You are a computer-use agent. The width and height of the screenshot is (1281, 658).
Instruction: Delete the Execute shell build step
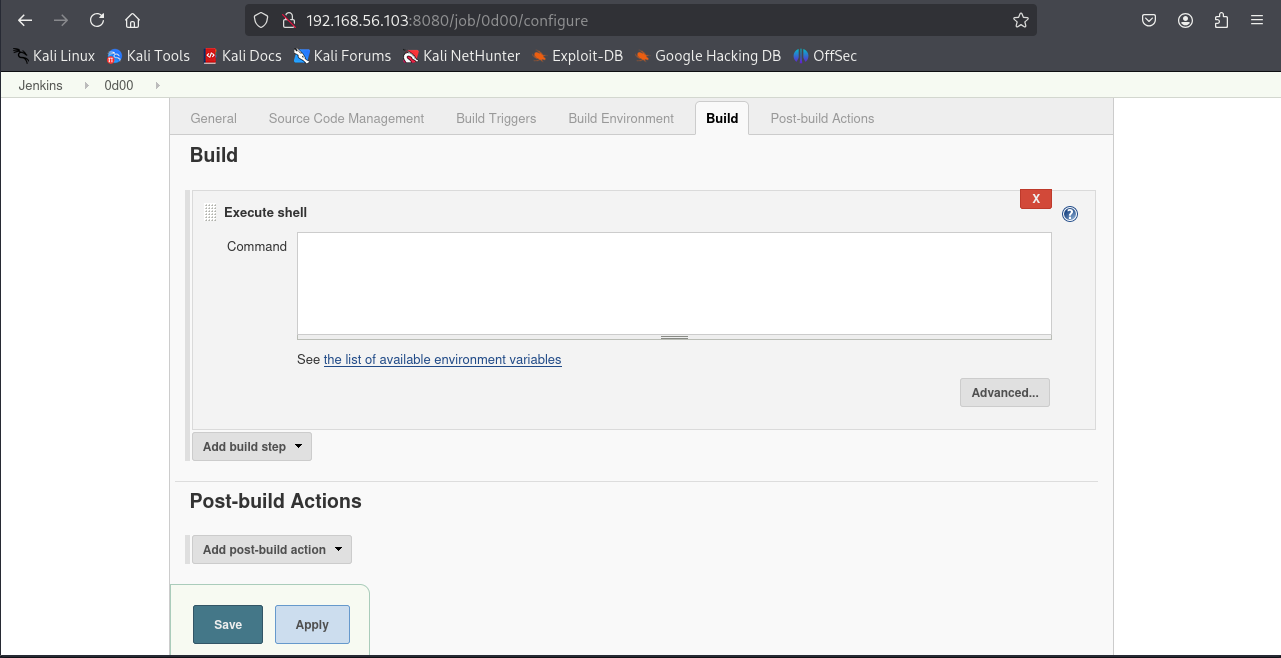[1035, 199]
